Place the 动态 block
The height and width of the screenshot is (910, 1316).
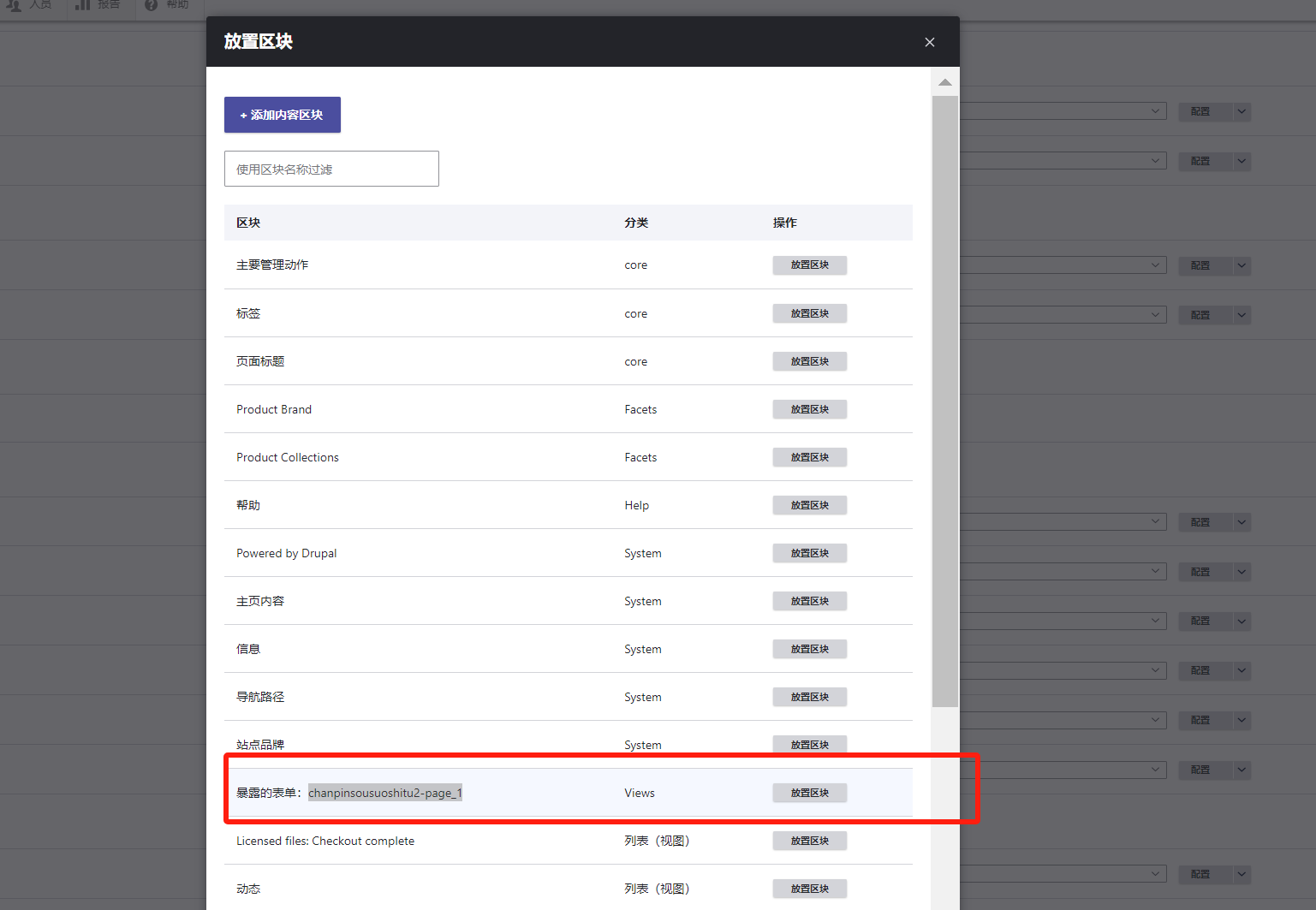point(810,889)
